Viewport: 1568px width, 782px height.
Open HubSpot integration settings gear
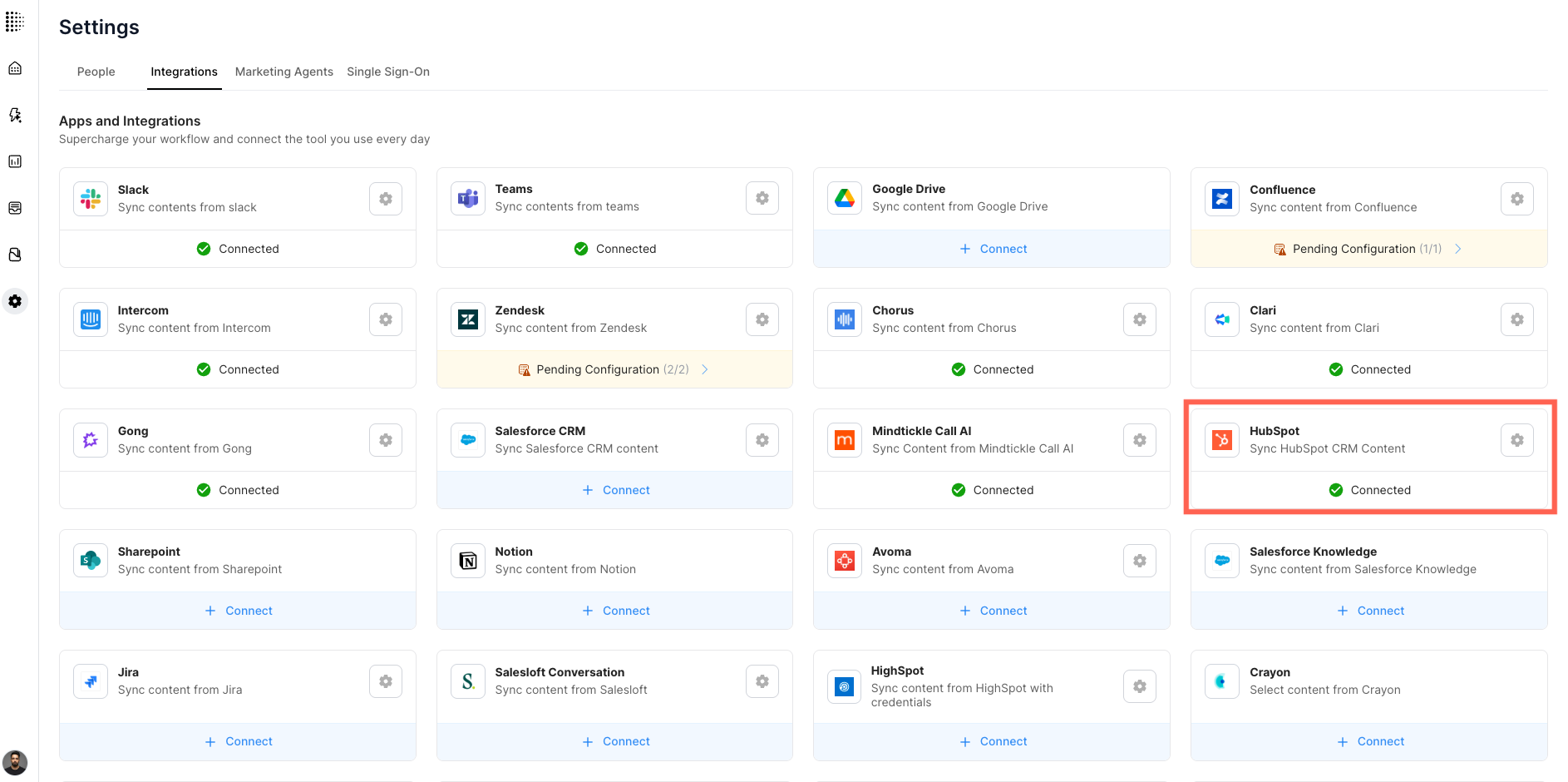click(1517, 440)
